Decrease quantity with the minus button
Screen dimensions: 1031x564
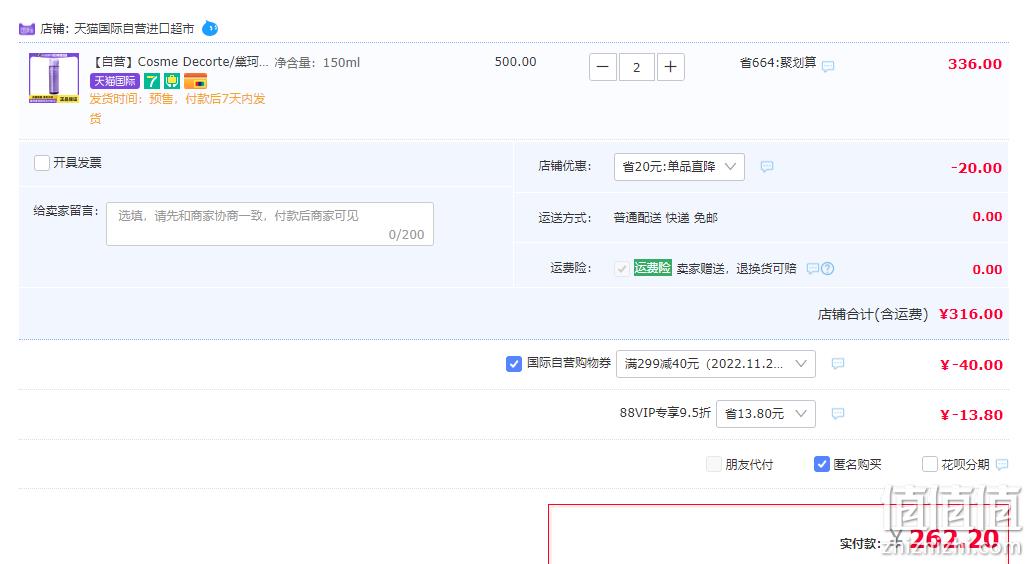[x=602, y=67]
